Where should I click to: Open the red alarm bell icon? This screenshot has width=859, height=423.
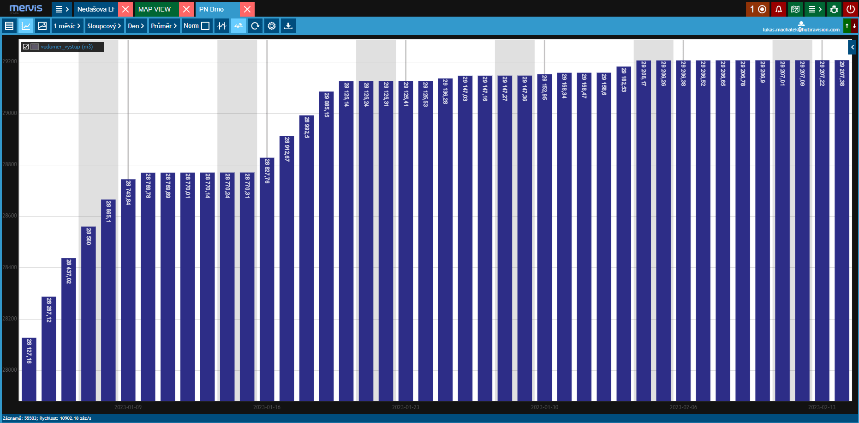pos(778,8)
